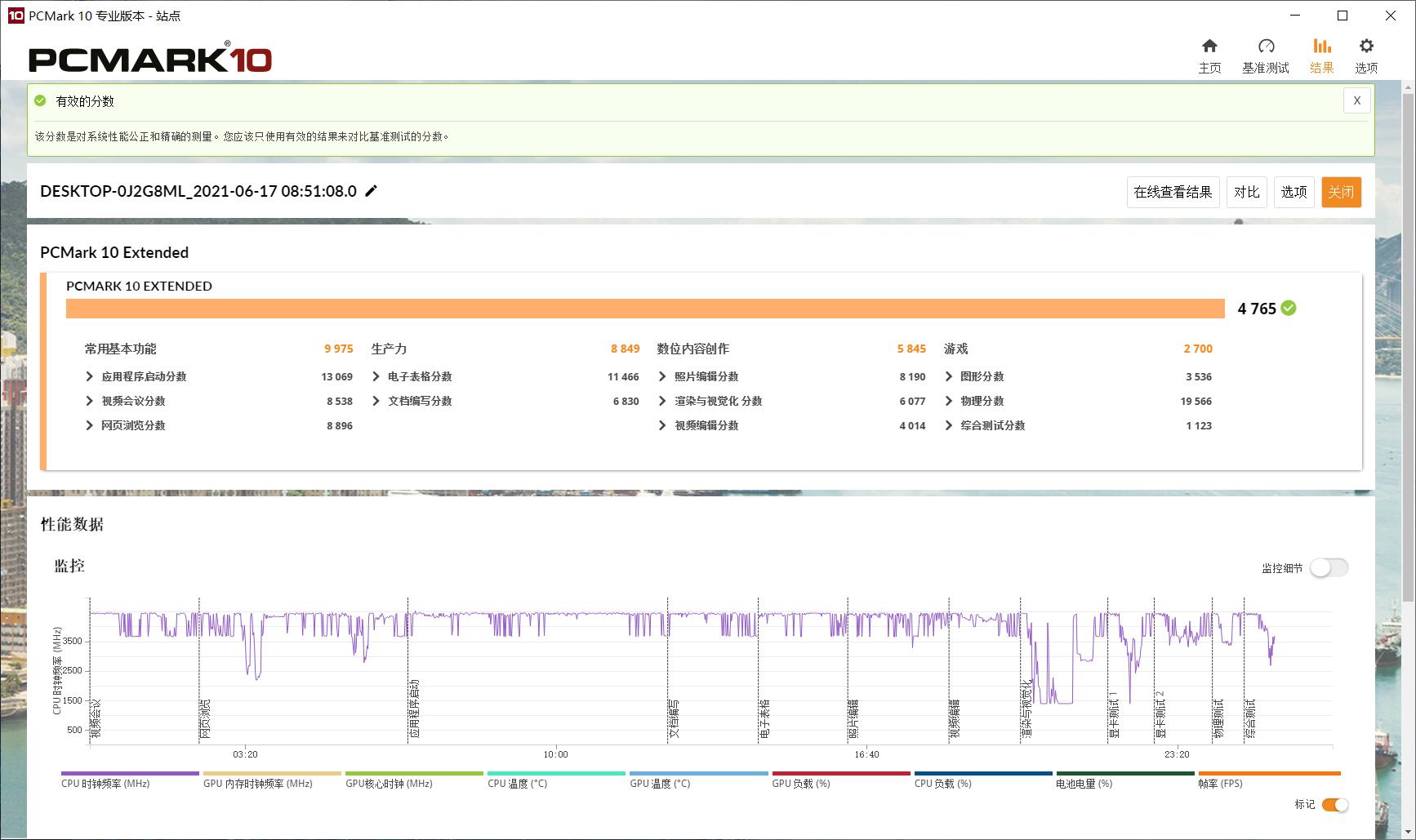Click the 电子表格分数 value 11 466
The width and height of the screenshot is (1416, 840).
click(x=624, y=376)
